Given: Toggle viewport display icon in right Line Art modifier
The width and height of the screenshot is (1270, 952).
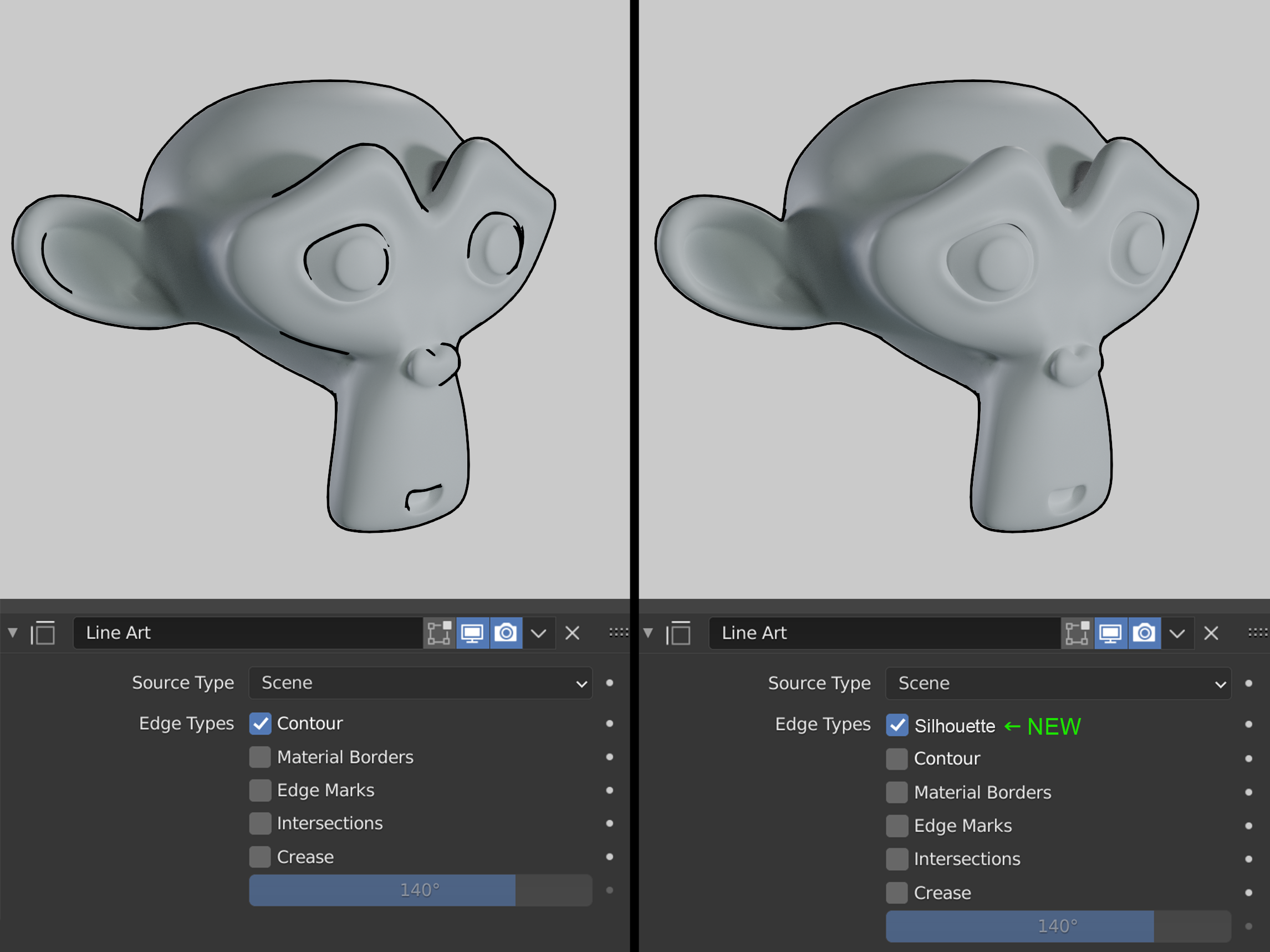Looking at the screenshot, I should point(1111,633).
